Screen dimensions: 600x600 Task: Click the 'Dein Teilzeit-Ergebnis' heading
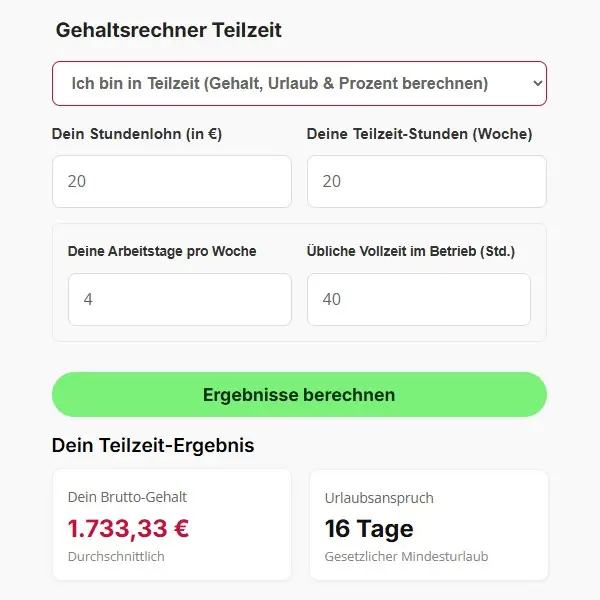(153, 445)
